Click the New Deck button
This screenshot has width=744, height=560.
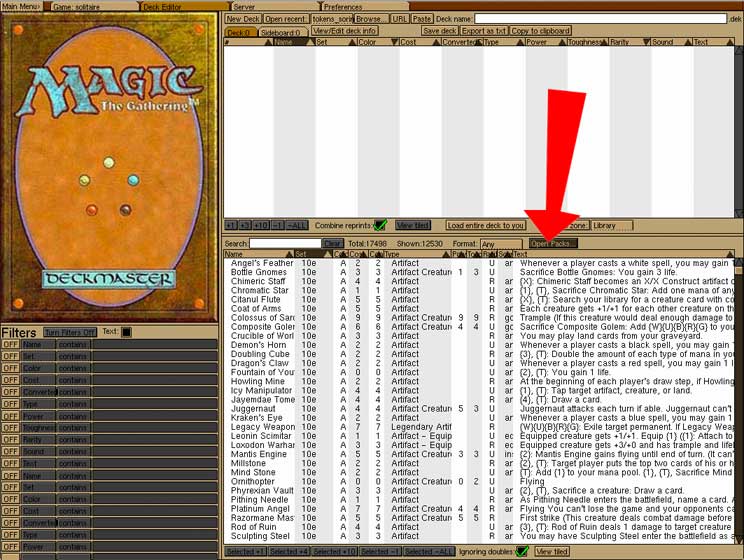pos(243,19)
